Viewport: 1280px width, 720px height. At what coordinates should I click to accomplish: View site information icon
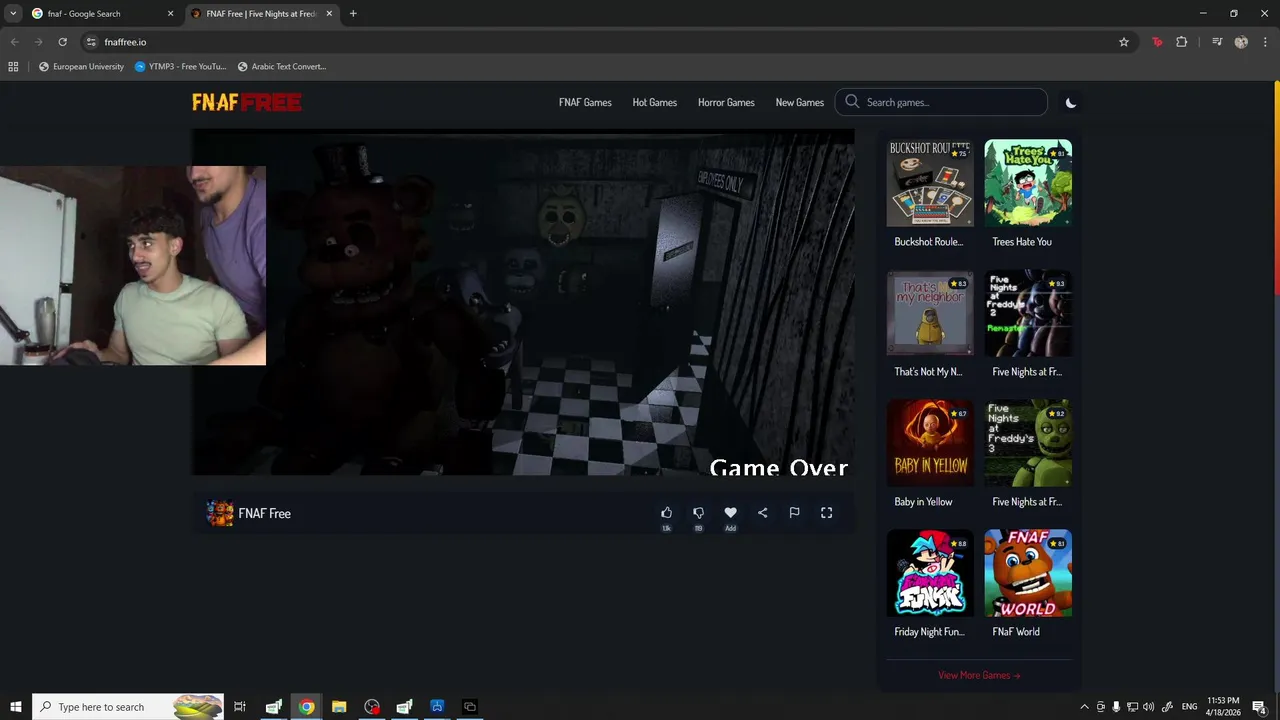coord(91,42)
